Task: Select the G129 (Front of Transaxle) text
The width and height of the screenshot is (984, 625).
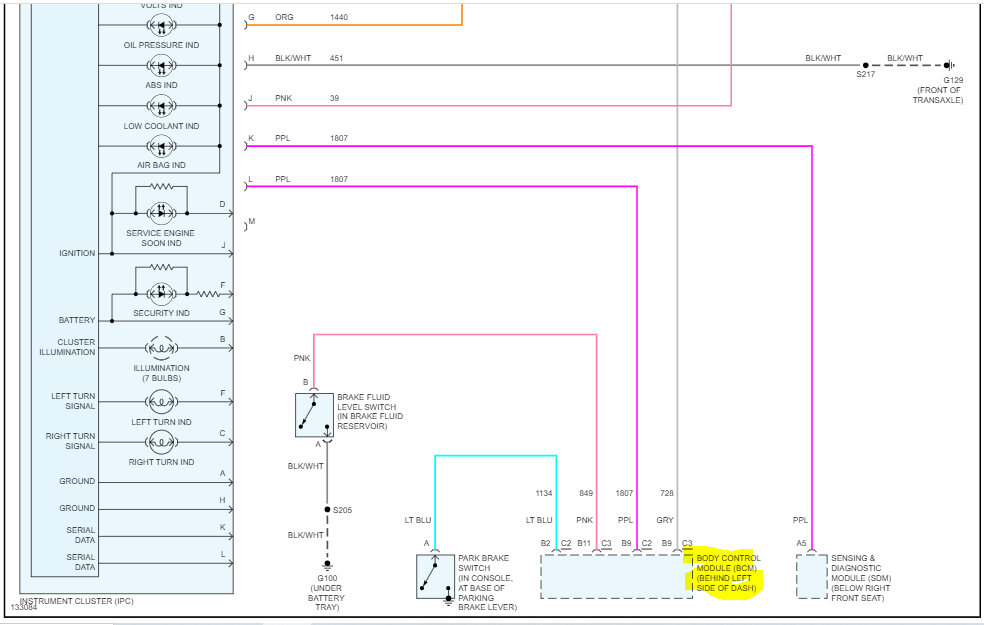Action: coord(938,90)
